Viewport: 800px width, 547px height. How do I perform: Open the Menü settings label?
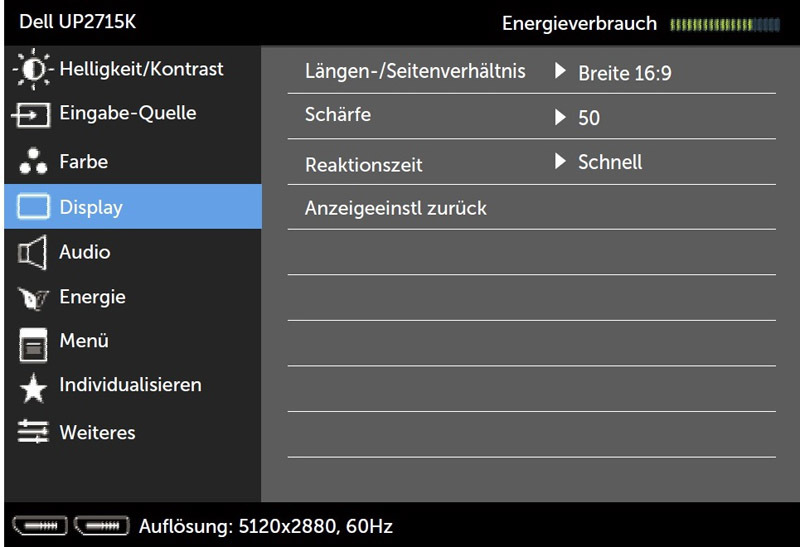tap(84, 340)
